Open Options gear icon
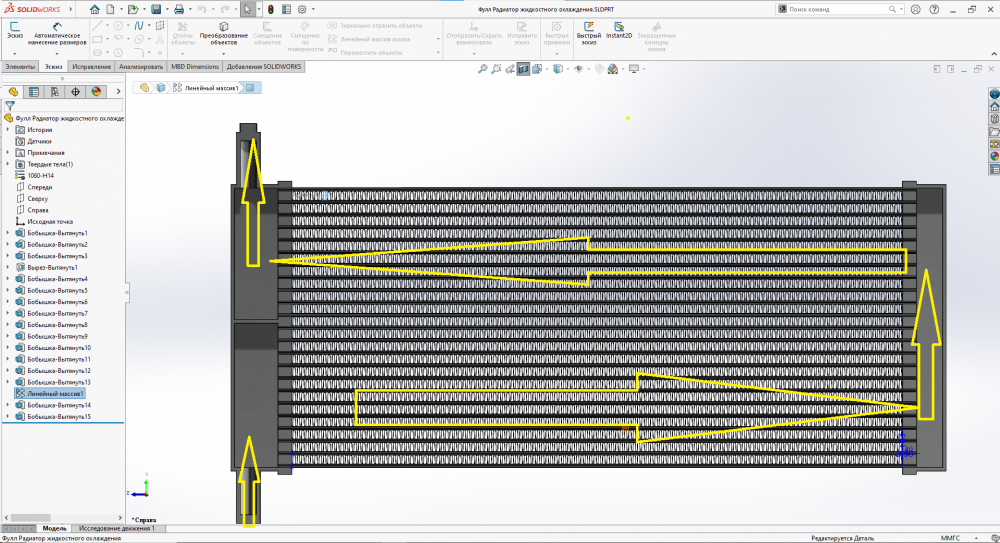The width and height of the screenshot is (1000, 543). tap(302, 10)
